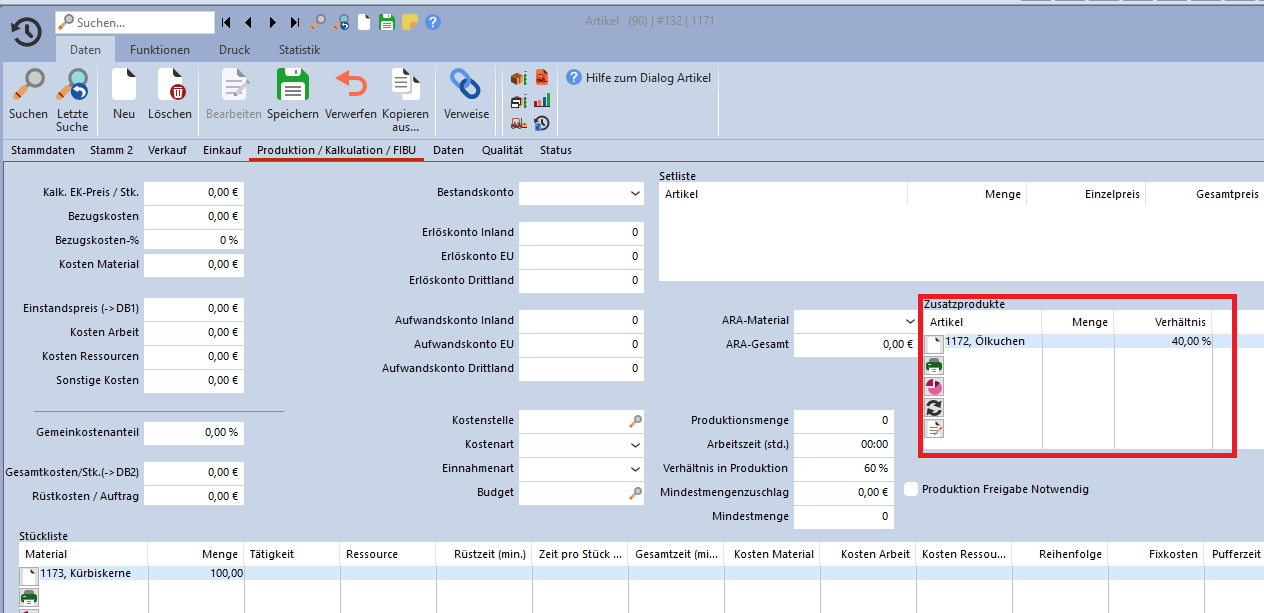The height and width of the screenshot is (613, 1264).
Task: Click the Verwerfen undo arrow icon
Action: (350, 87)
